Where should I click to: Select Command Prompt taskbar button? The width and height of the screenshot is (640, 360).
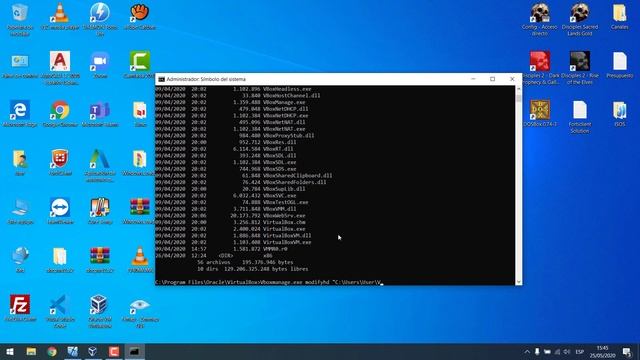pos(135,351)
